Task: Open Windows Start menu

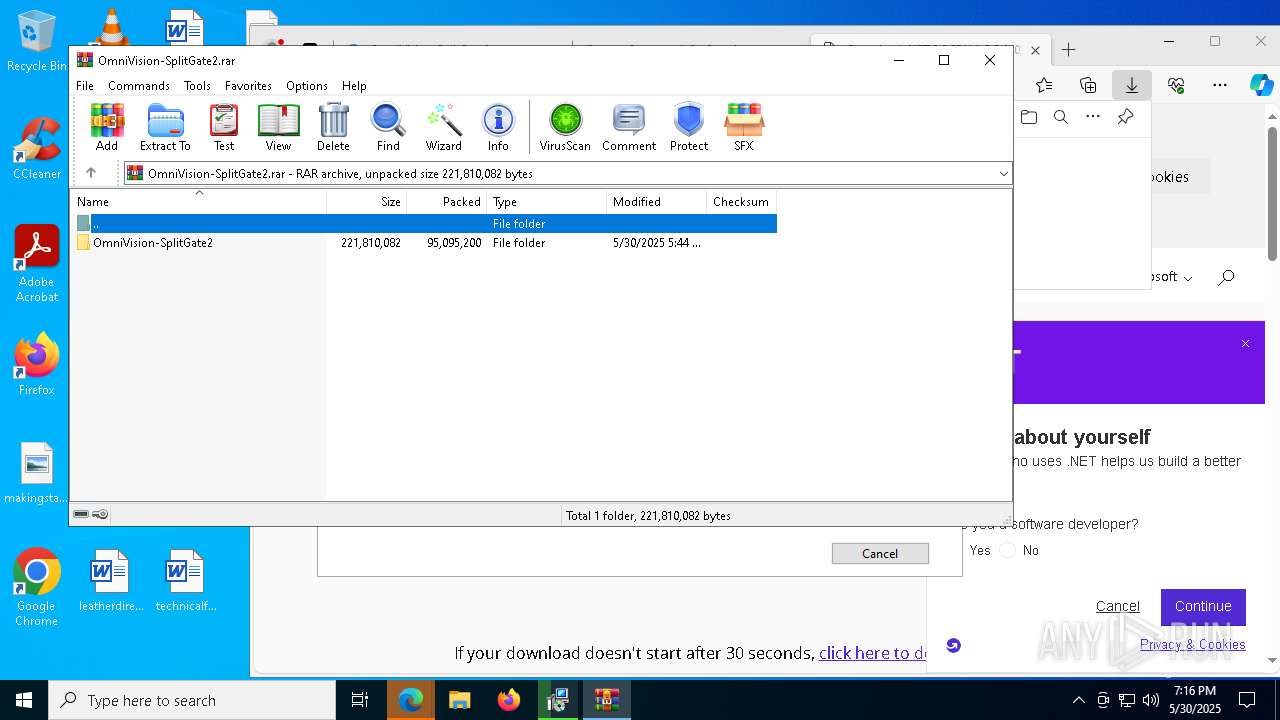Action: coord(24,700)
